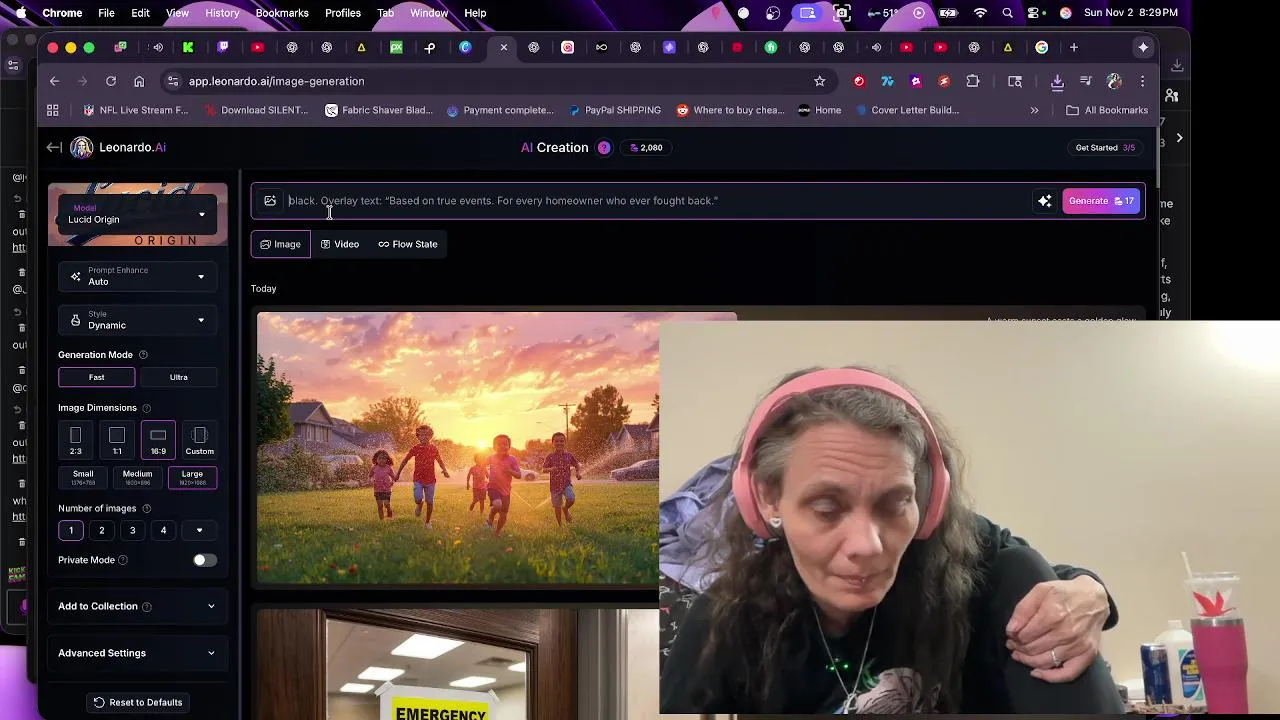Screen dimensions: 1280x720
Task: Open Chrome downloads icon
Action: click(1057, 81)
